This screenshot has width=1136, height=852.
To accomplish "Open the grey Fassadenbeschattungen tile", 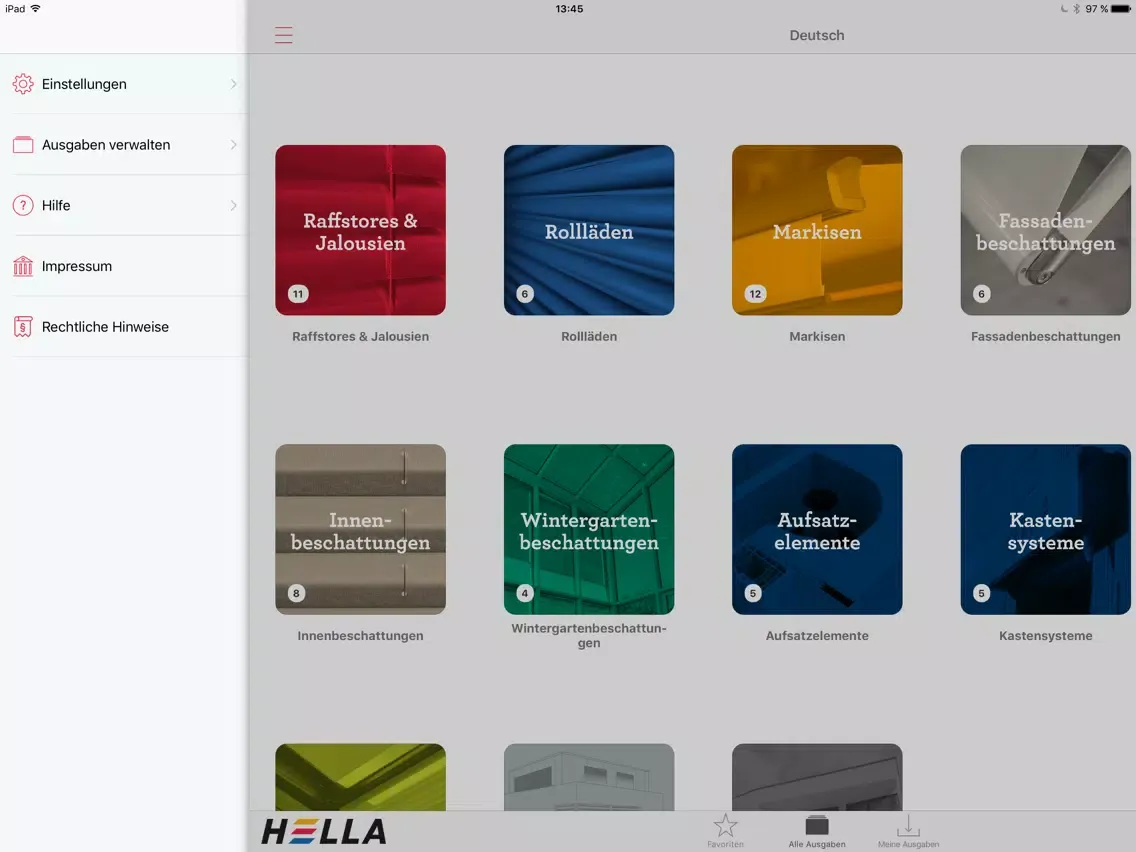I will pos(1045,230).
